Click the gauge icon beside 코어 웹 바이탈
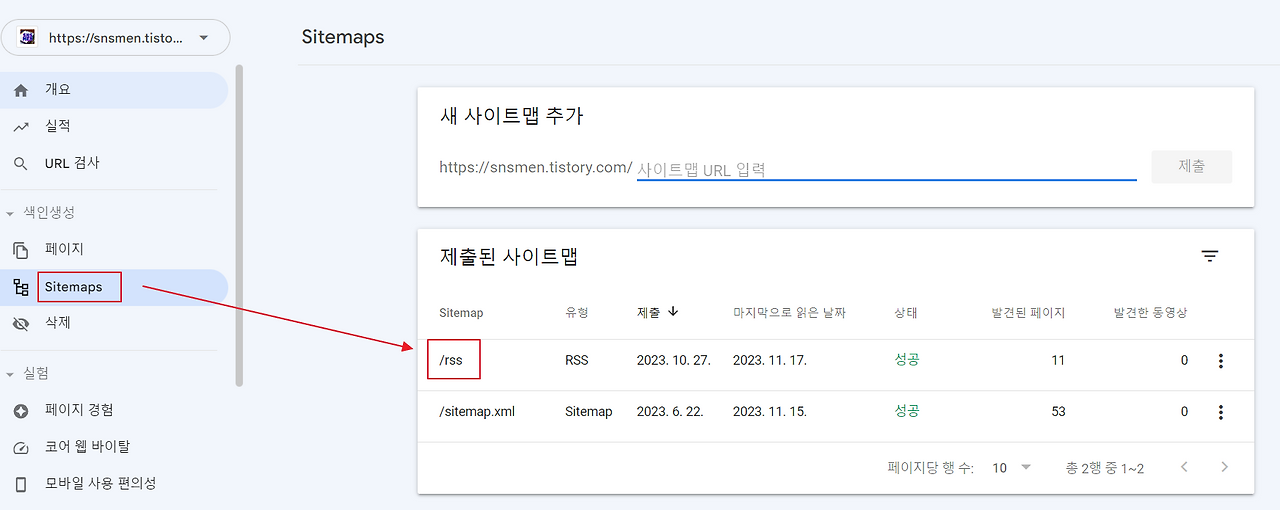 click(x=21, y=448)
